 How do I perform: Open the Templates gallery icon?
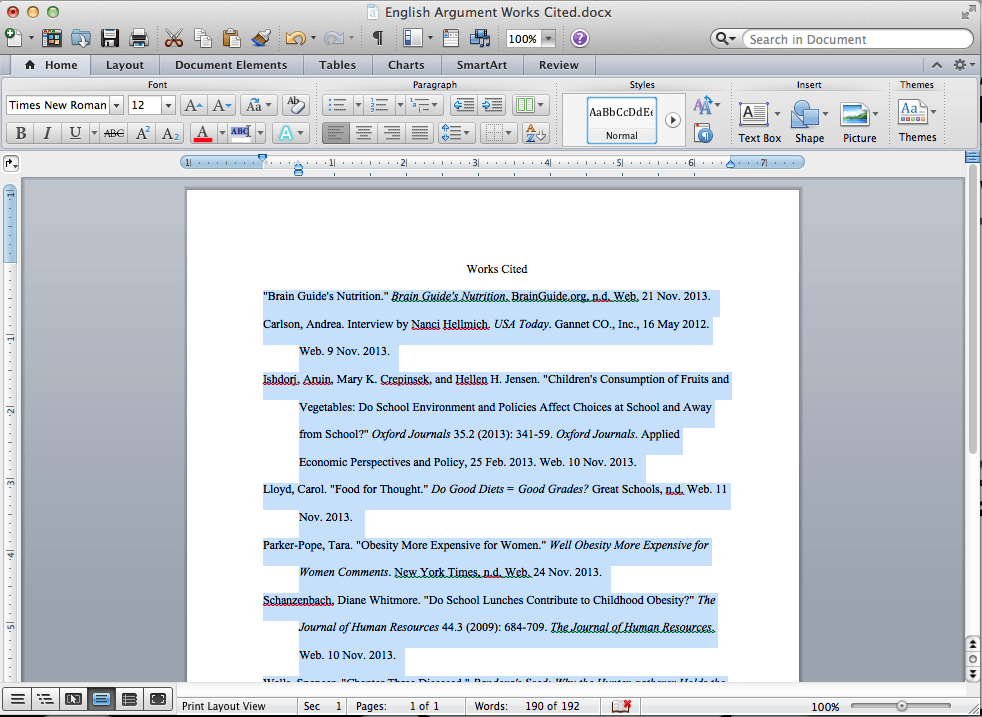pos(52,38)
